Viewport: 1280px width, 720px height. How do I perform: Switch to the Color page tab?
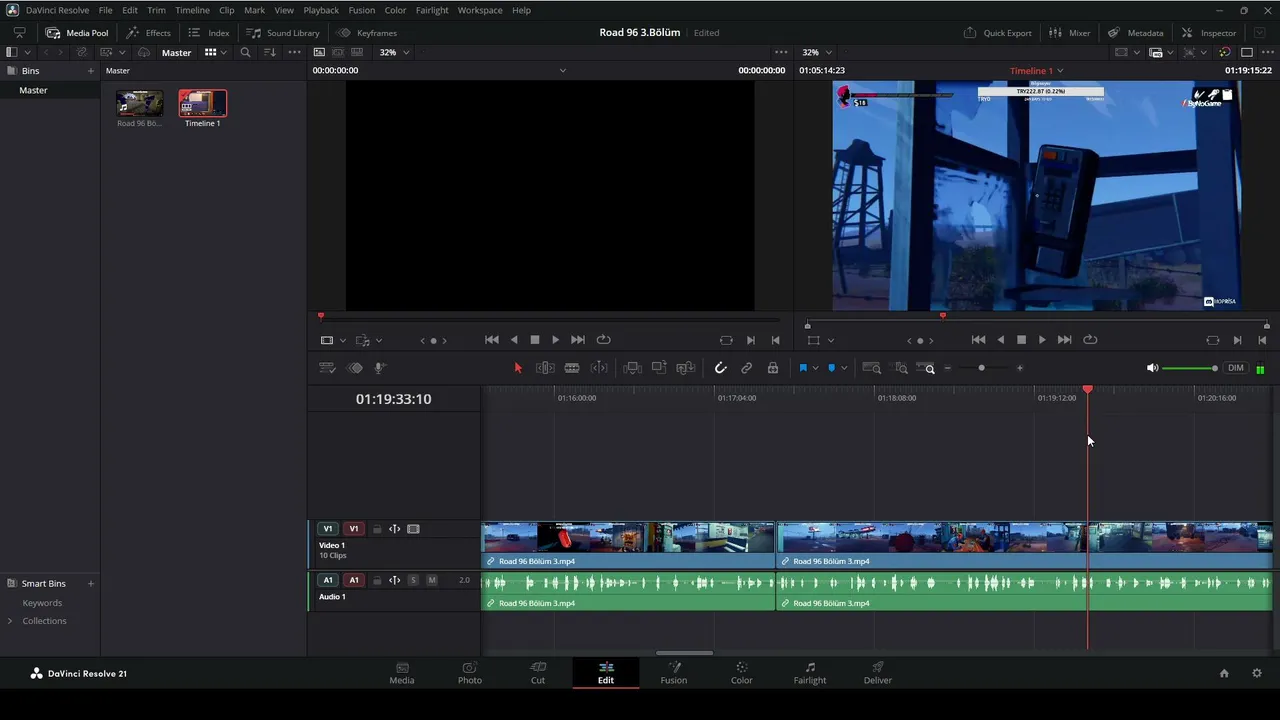tap(741, 673)
